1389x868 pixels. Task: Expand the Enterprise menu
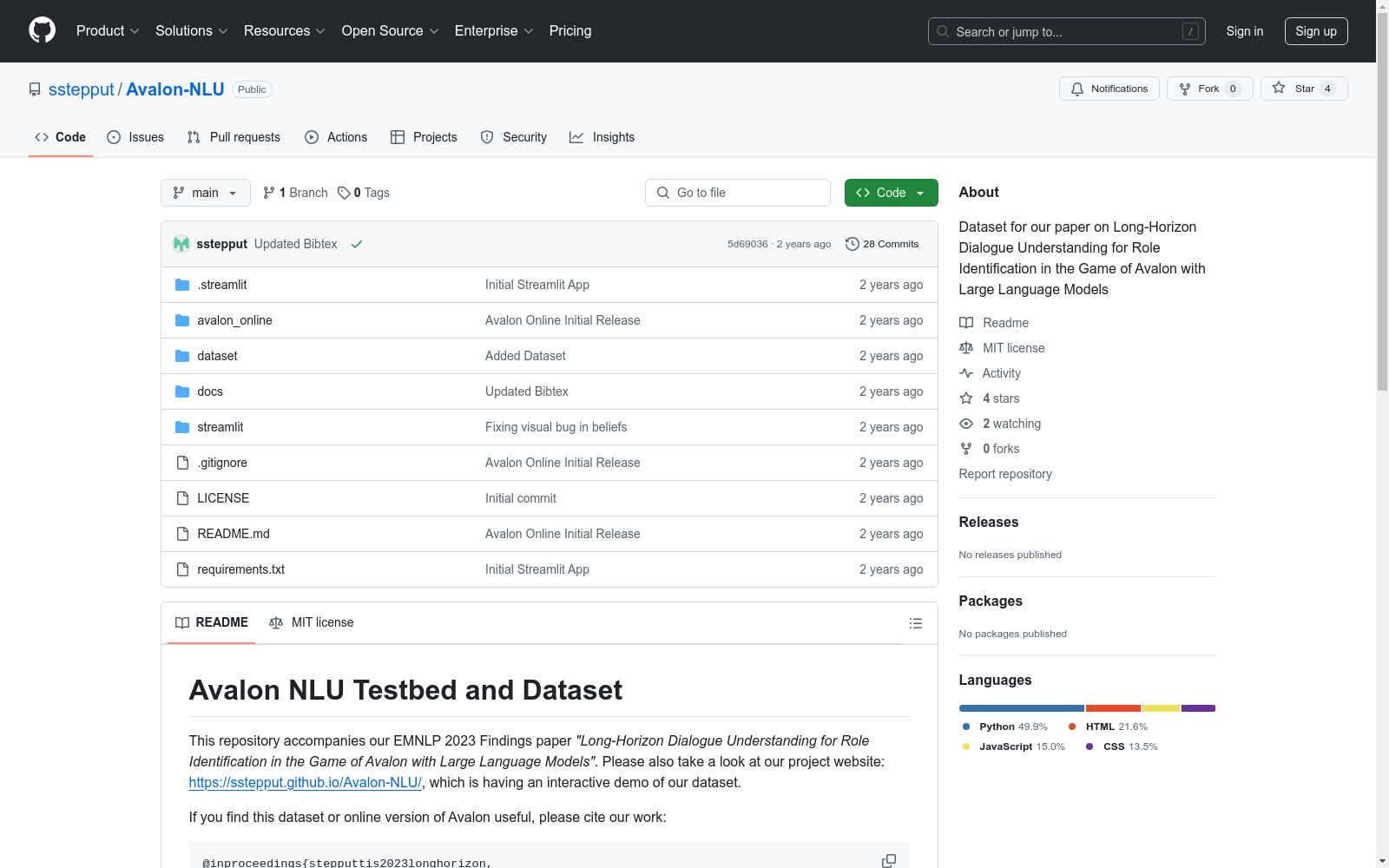(494, 31)
